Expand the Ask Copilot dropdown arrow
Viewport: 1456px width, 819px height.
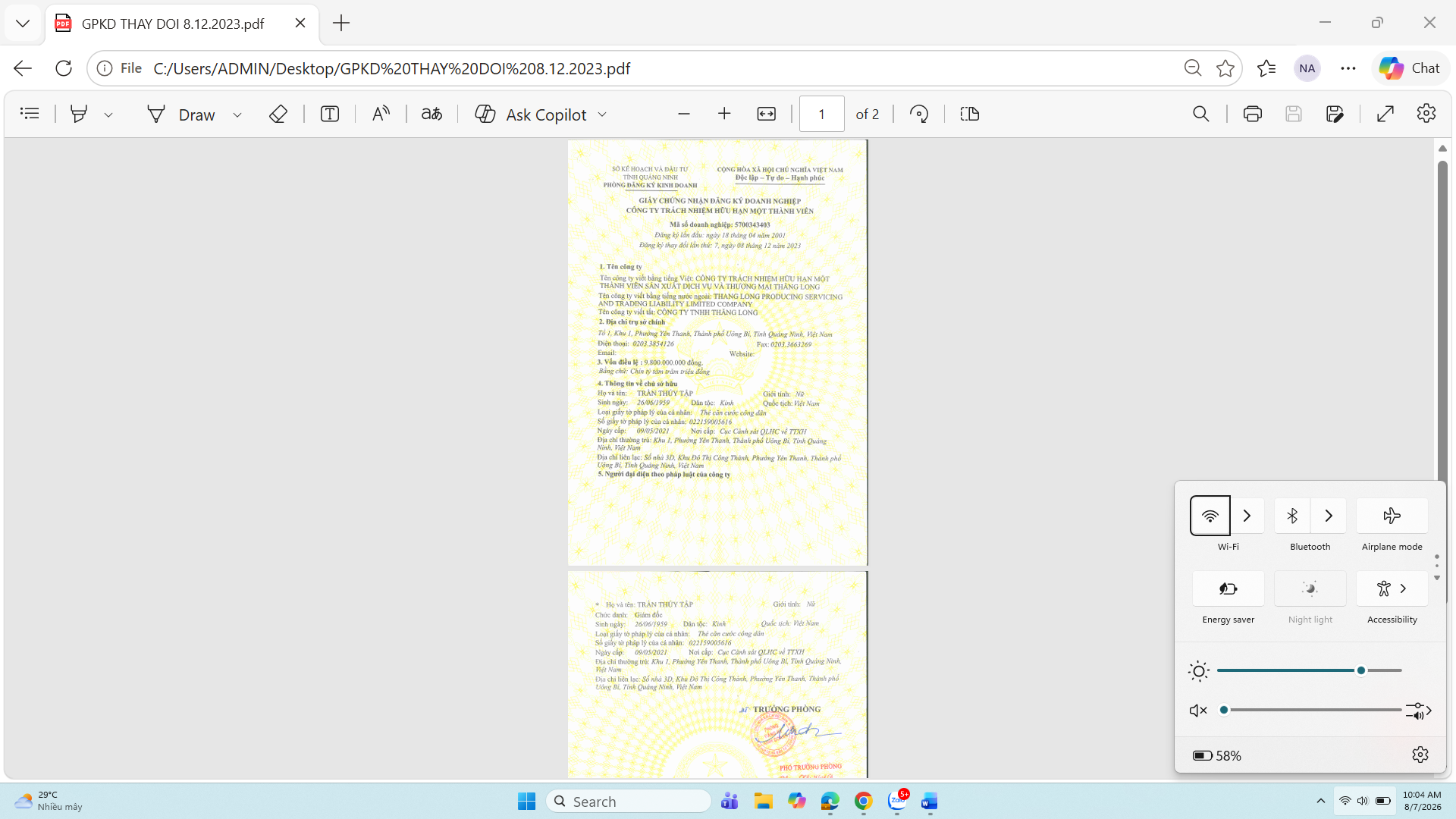(603, 115)
